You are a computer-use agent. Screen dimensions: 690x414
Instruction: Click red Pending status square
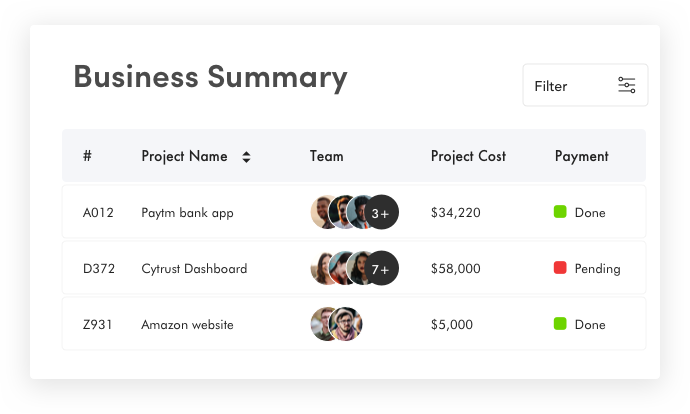point(560,268)
